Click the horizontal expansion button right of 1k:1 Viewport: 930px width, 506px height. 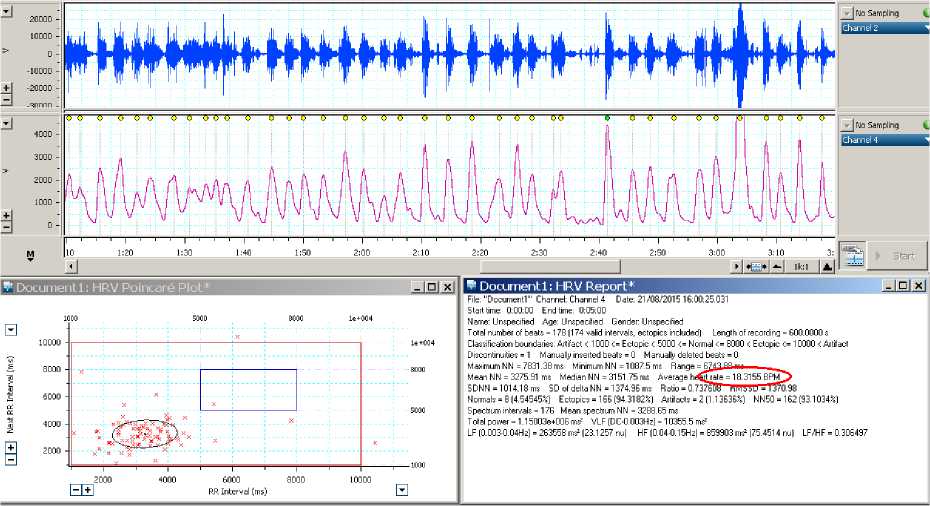(x=827, y=267)
